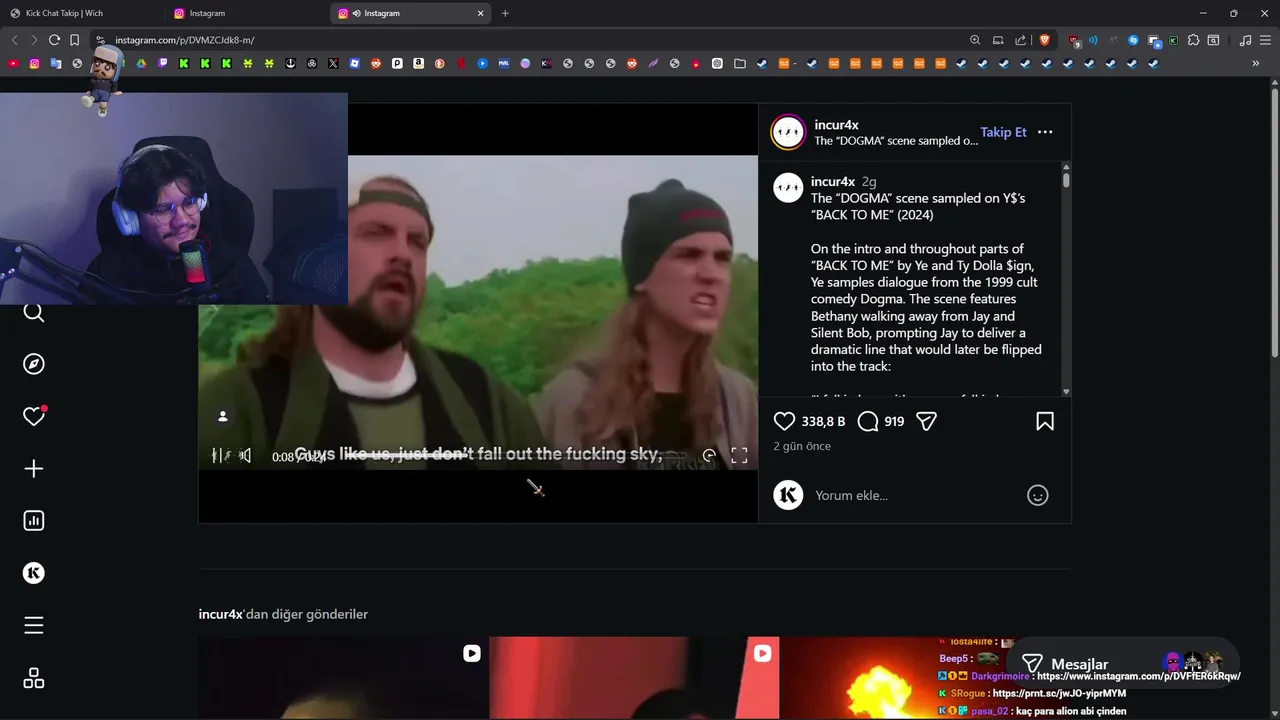Click the create new post plus icon
This screenshot has height=720, width=1280.
pyautogui.click(x=34, y=468)
